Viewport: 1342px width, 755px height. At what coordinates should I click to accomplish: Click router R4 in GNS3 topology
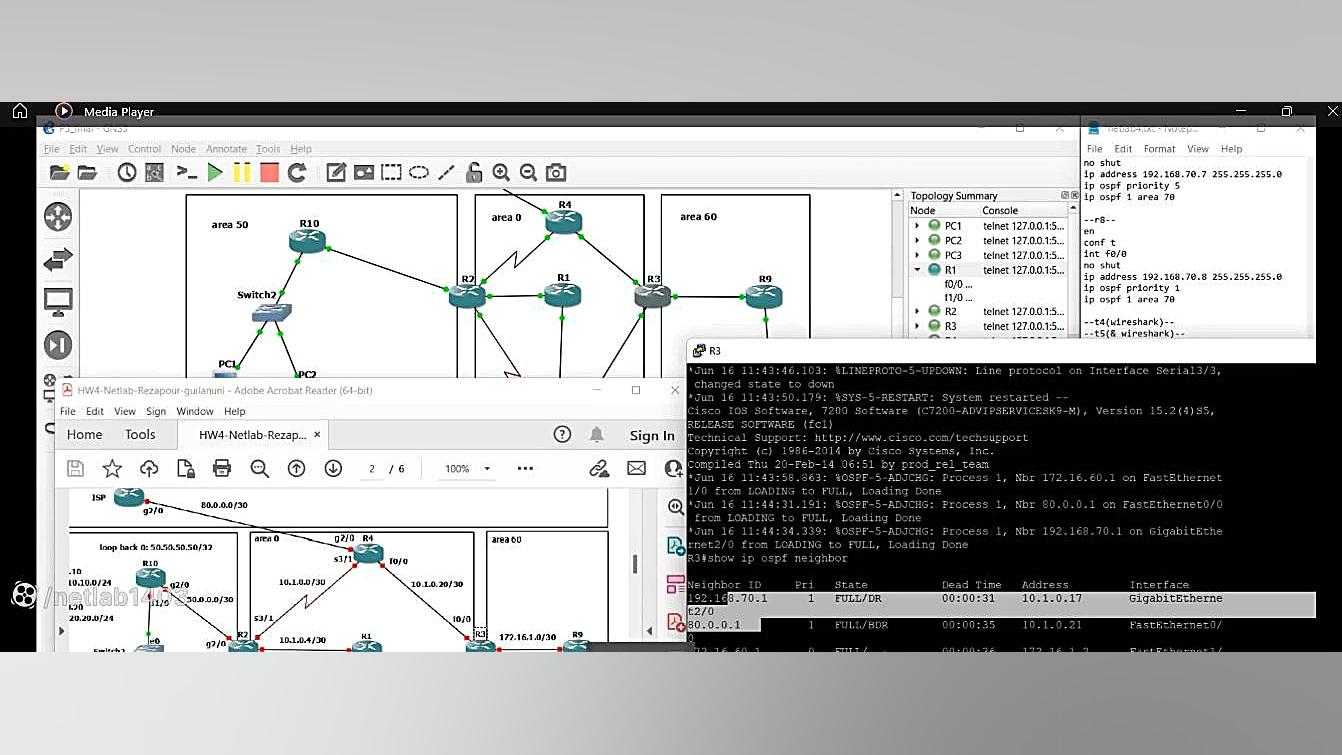pos(563,222)
